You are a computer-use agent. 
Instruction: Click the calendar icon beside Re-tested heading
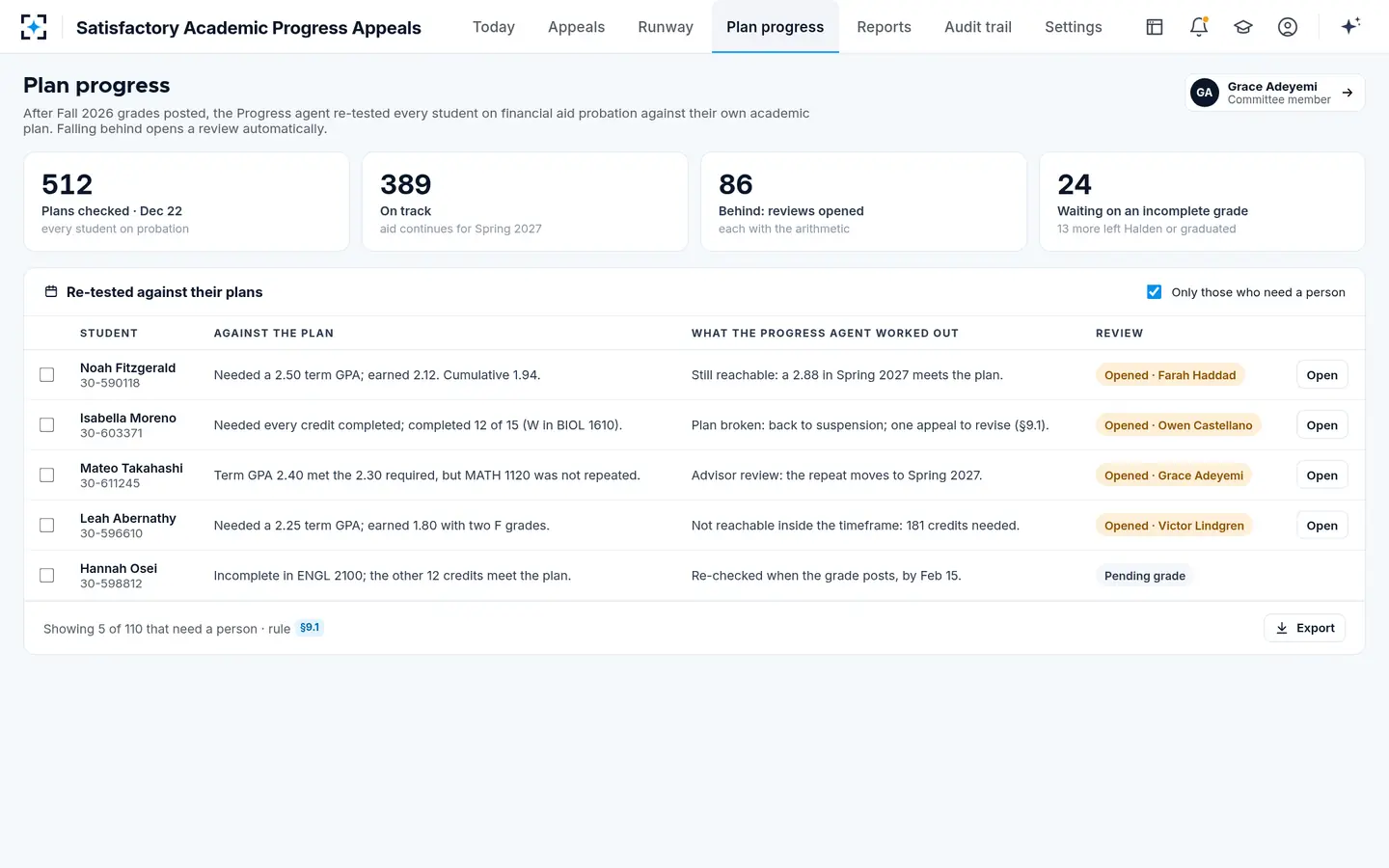coord(51,292)
